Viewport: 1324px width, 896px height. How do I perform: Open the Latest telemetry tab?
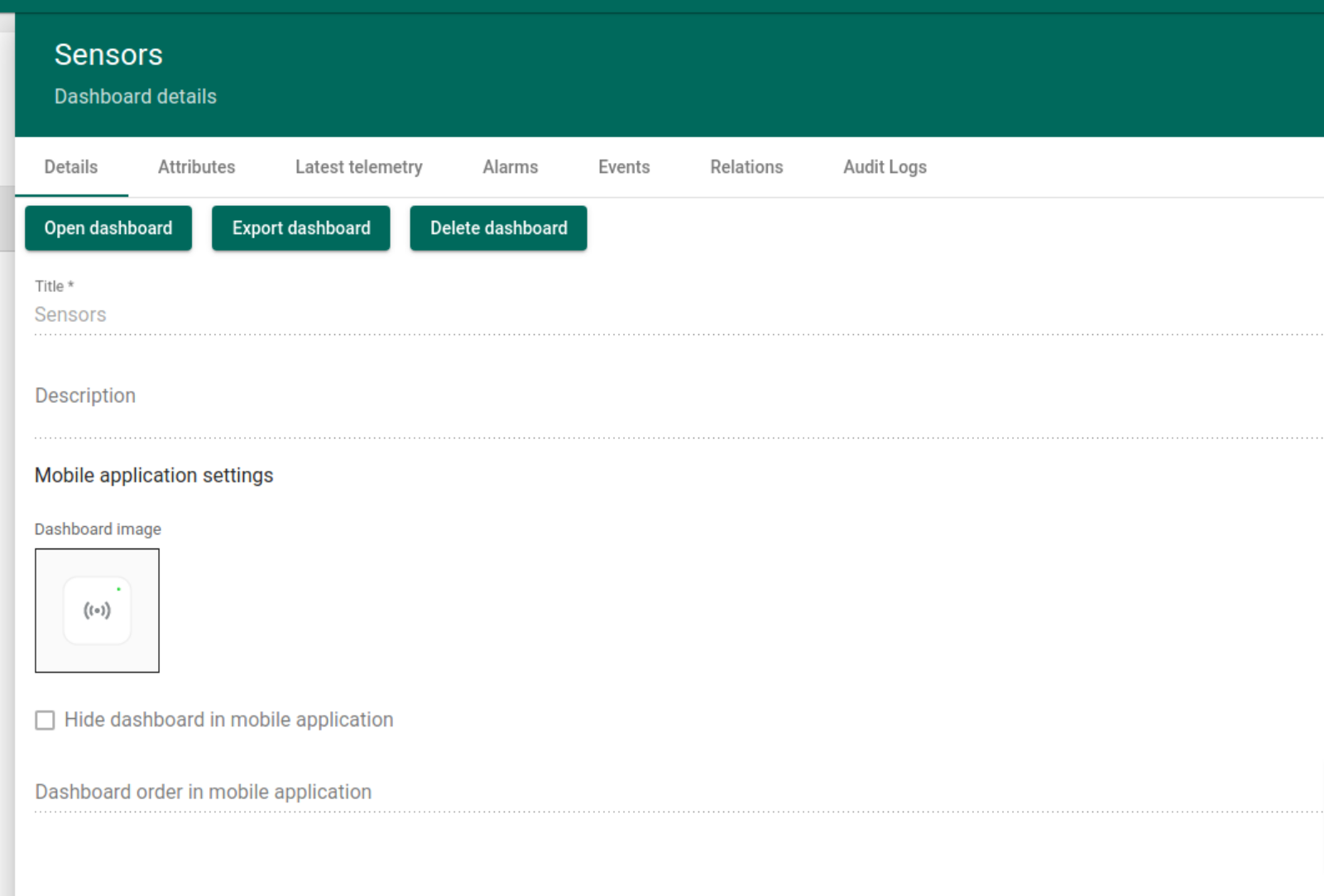pyautogui.click(x=358, y=167)
